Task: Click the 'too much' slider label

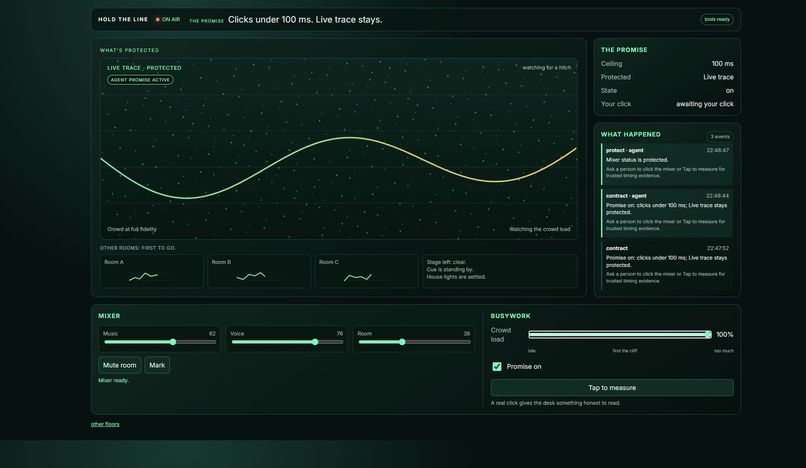Action: (724, 351)
